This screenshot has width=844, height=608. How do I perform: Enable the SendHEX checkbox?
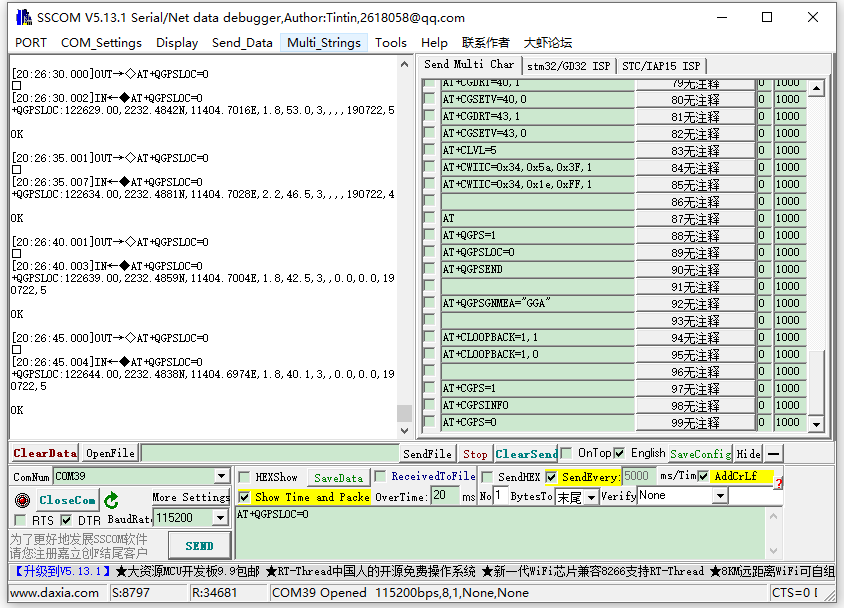tap(487, 477)
